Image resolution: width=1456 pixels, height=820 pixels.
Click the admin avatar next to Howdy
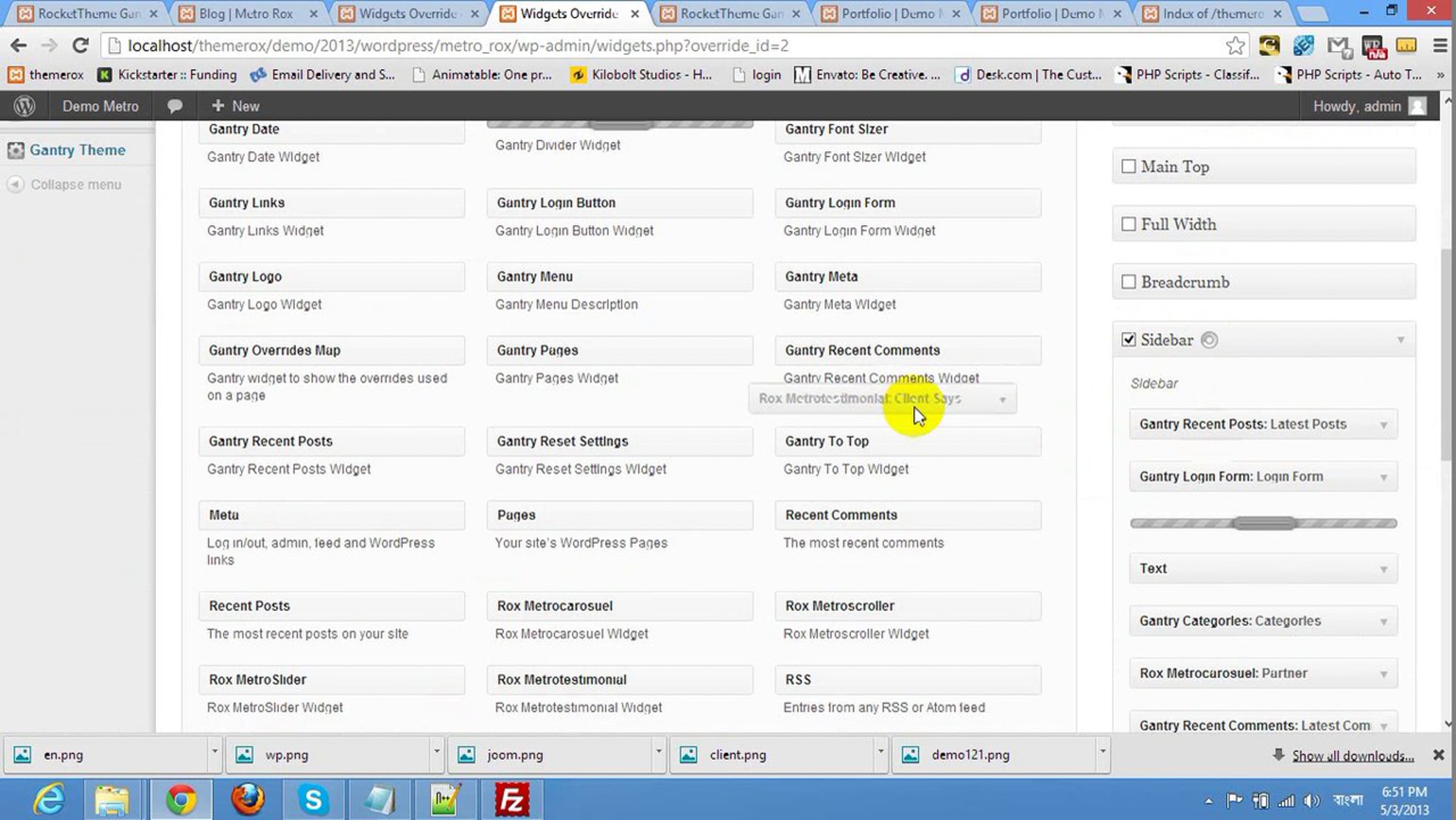point(1418,106)
